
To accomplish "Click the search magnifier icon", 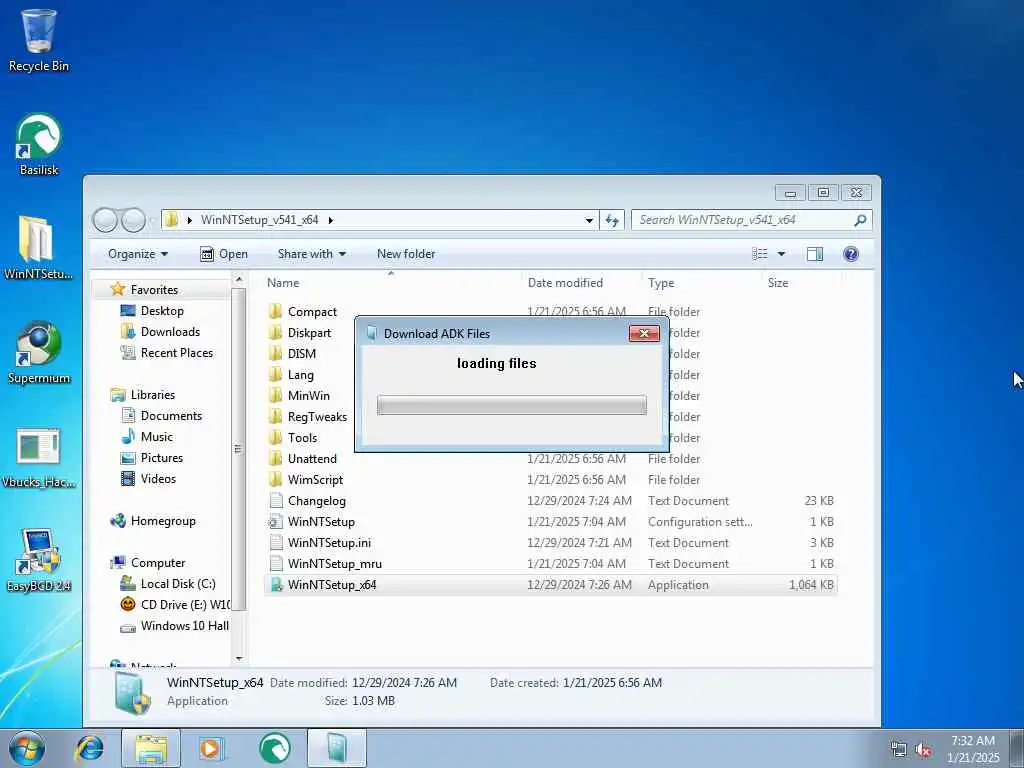I will coord(860,220).
